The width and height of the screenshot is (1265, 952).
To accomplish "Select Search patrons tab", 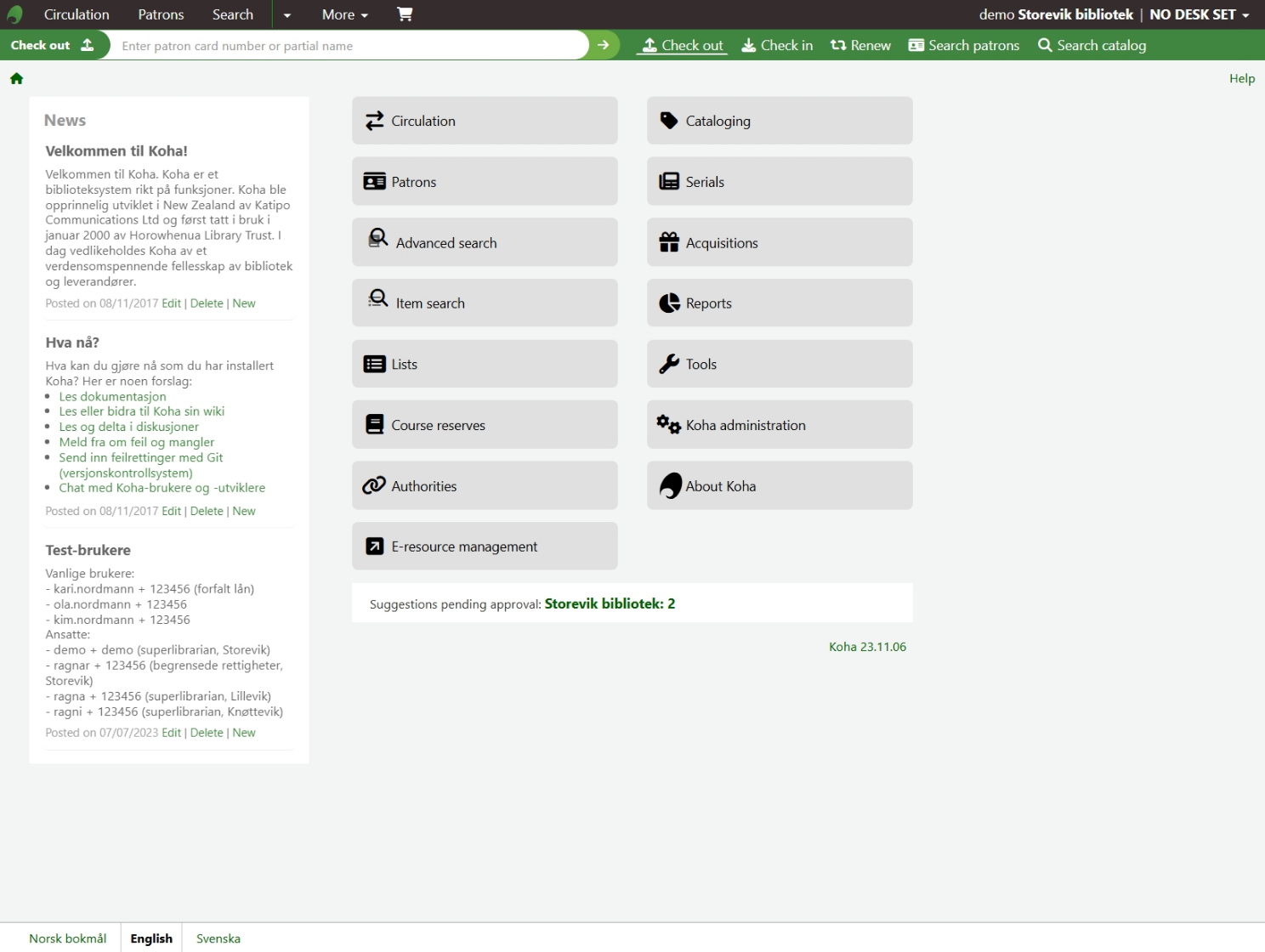I will pyautogui.click(x=964, y=45).
